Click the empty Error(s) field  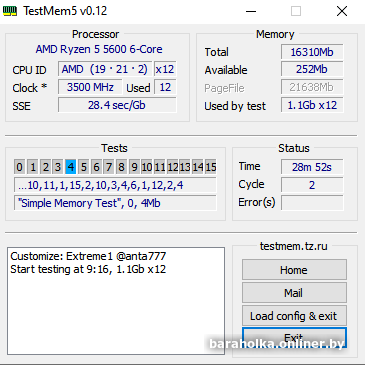coord(312,203)
